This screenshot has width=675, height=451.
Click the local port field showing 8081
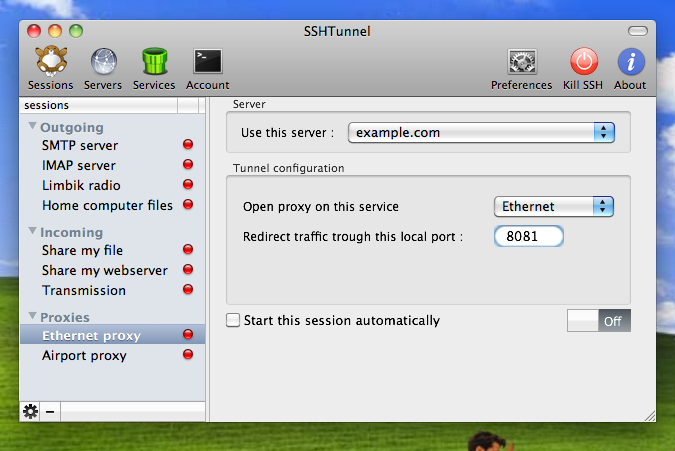click(x=529, y=236)
